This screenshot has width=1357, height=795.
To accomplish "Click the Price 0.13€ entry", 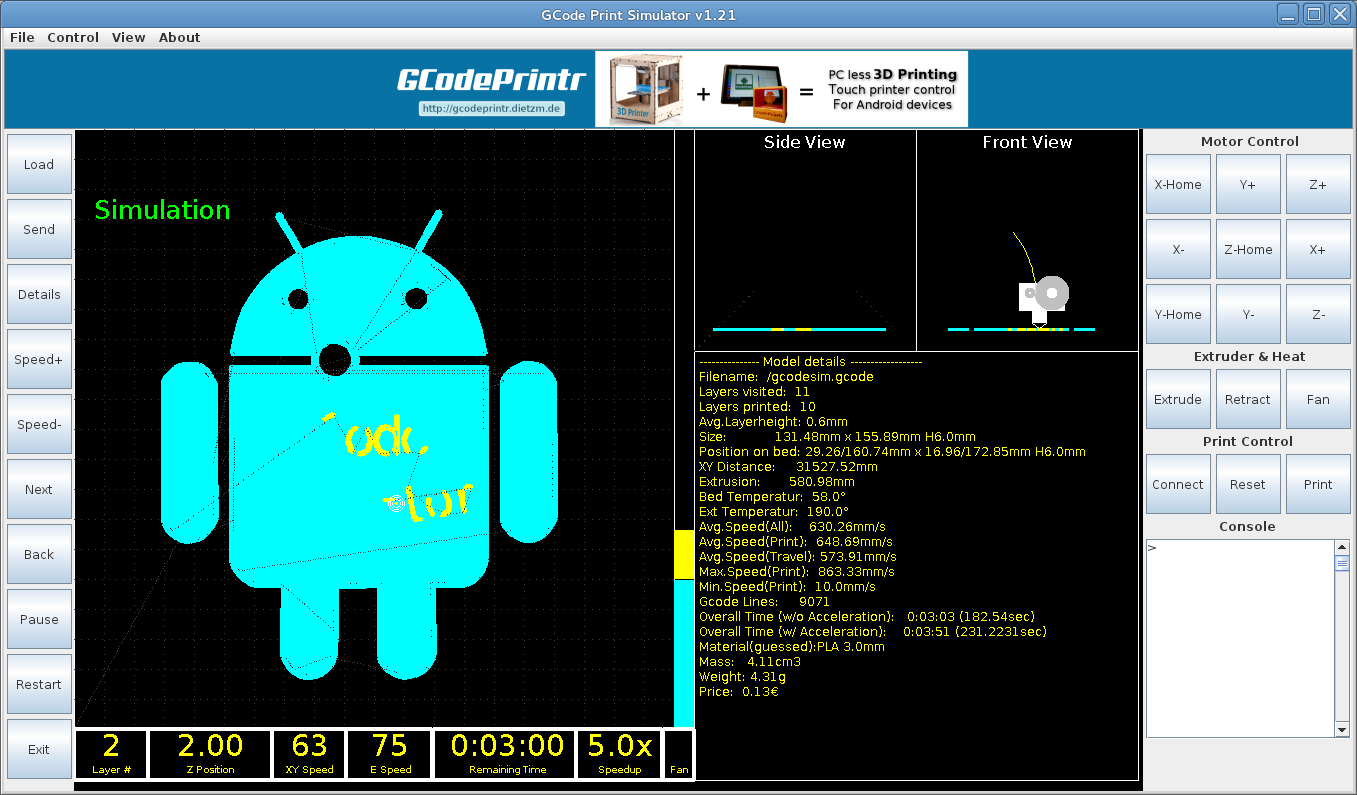I will click(x=738, y=692).
